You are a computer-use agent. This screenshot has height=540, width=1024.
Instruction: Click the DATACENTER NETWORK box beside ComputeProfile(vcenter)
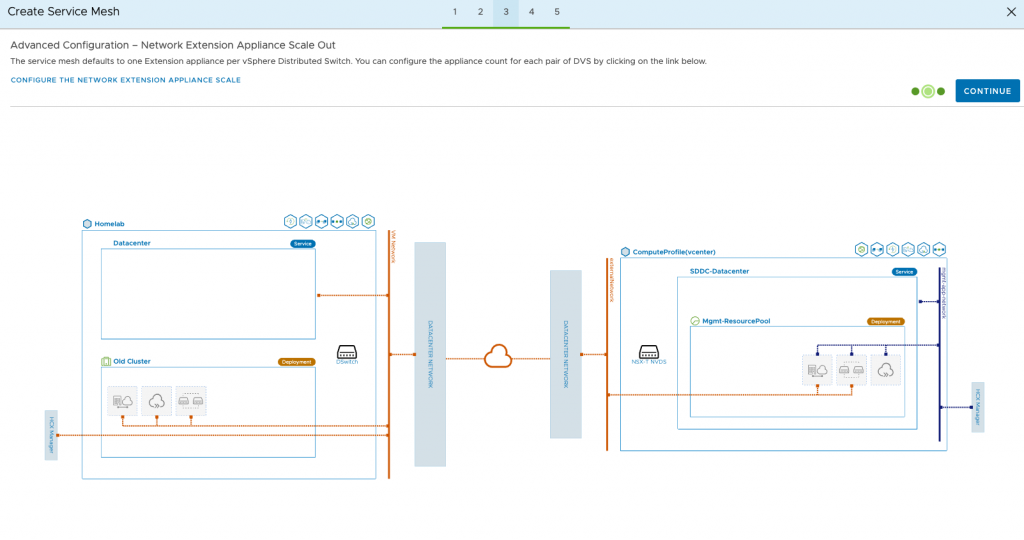[x=566, y=354]
